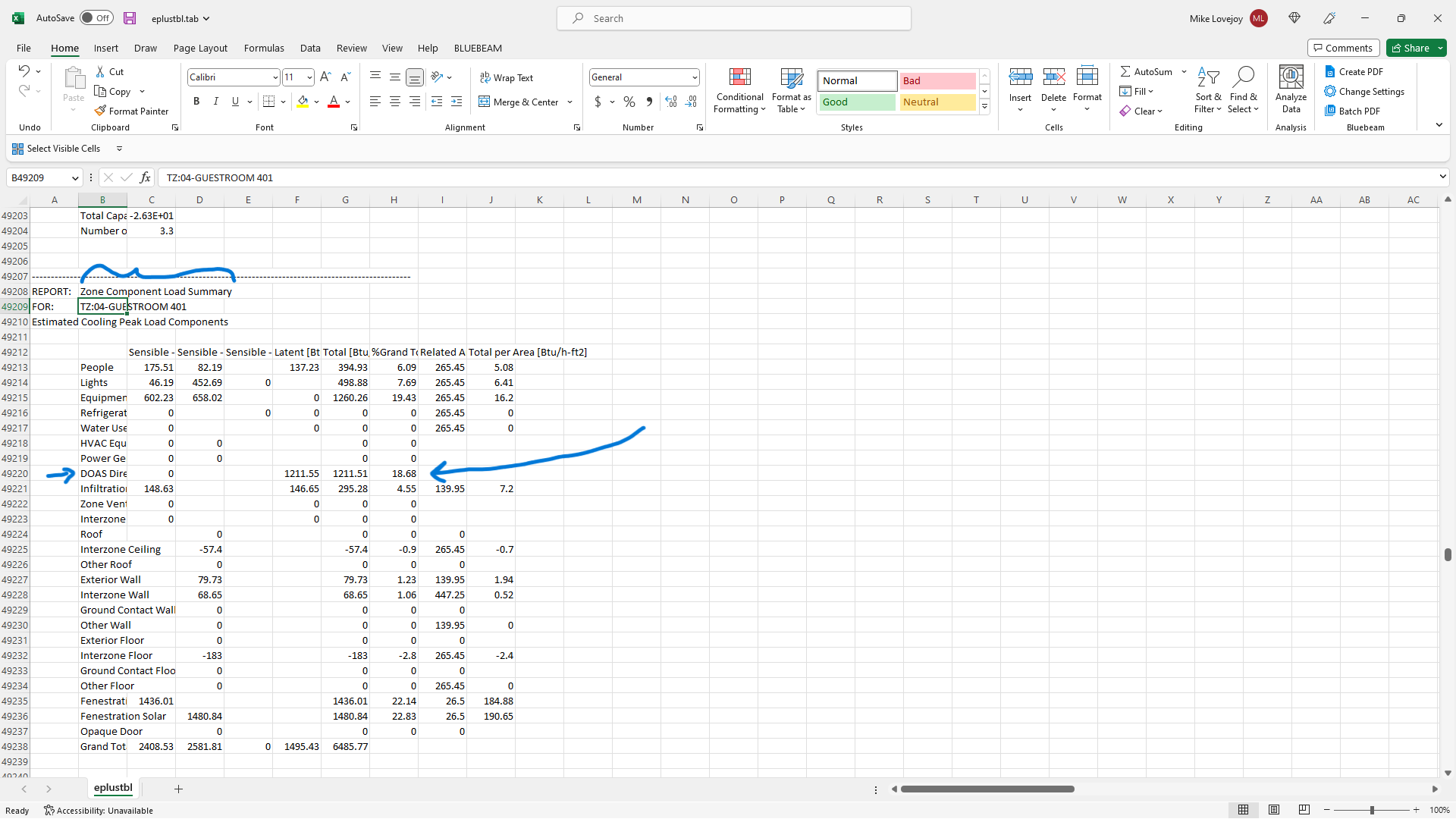Open Sort & Filter tools
Screen dimensions: 1456x819
[x=1208, y=90]
